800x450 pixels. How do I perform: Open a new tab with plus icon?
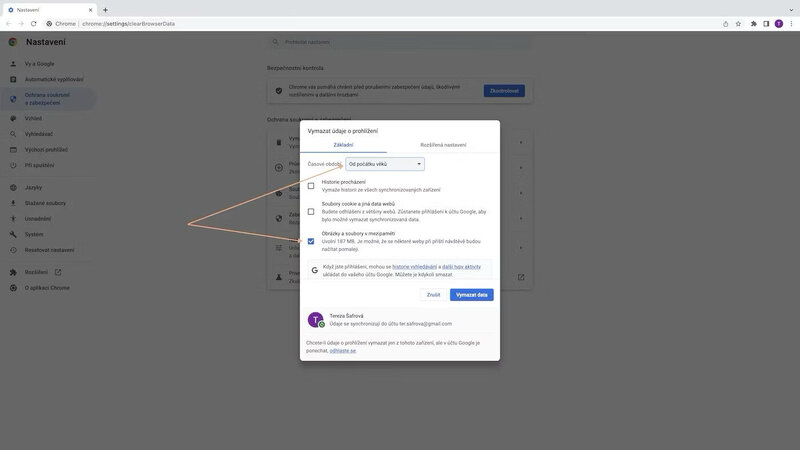[x=105, y=9]
